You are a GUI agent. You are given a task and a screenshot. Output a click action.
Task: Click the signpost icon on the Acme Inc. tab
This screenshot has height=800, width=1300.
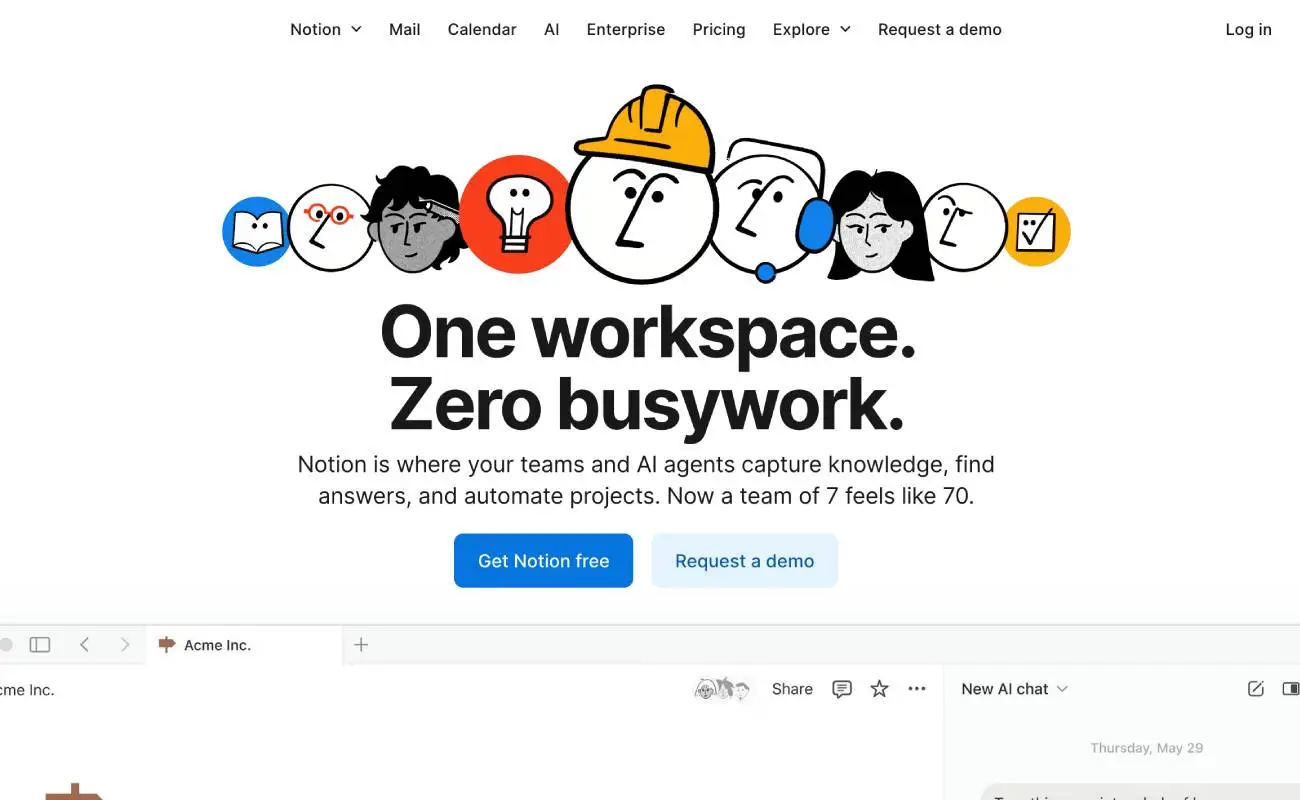pyautogui.click(x=166, y=645)
